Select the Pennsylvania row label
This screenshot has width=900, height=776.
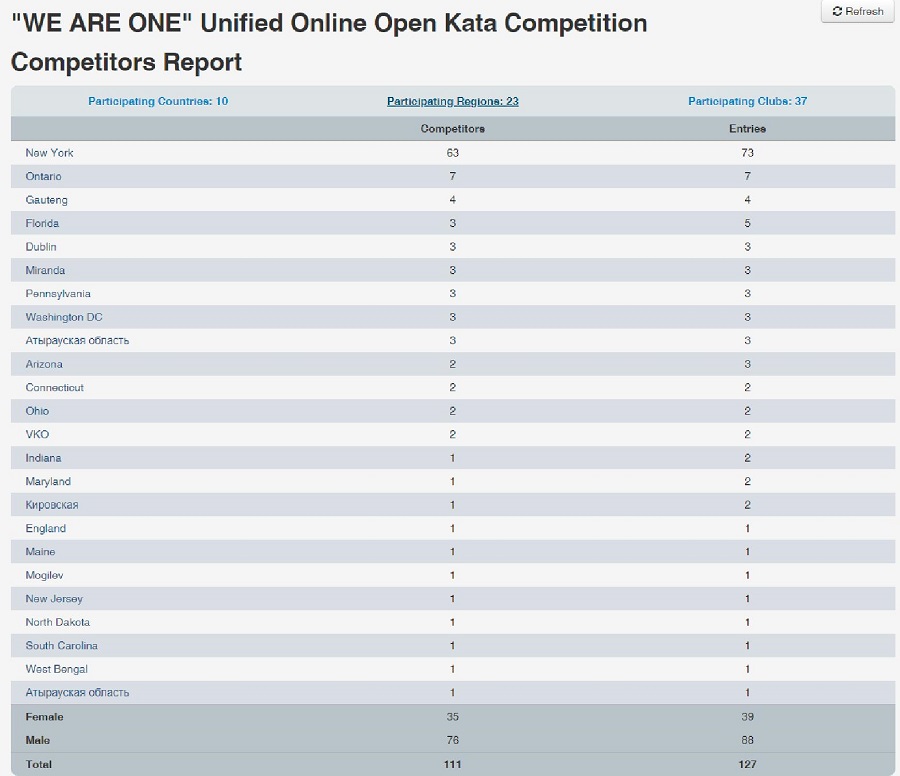58,294
